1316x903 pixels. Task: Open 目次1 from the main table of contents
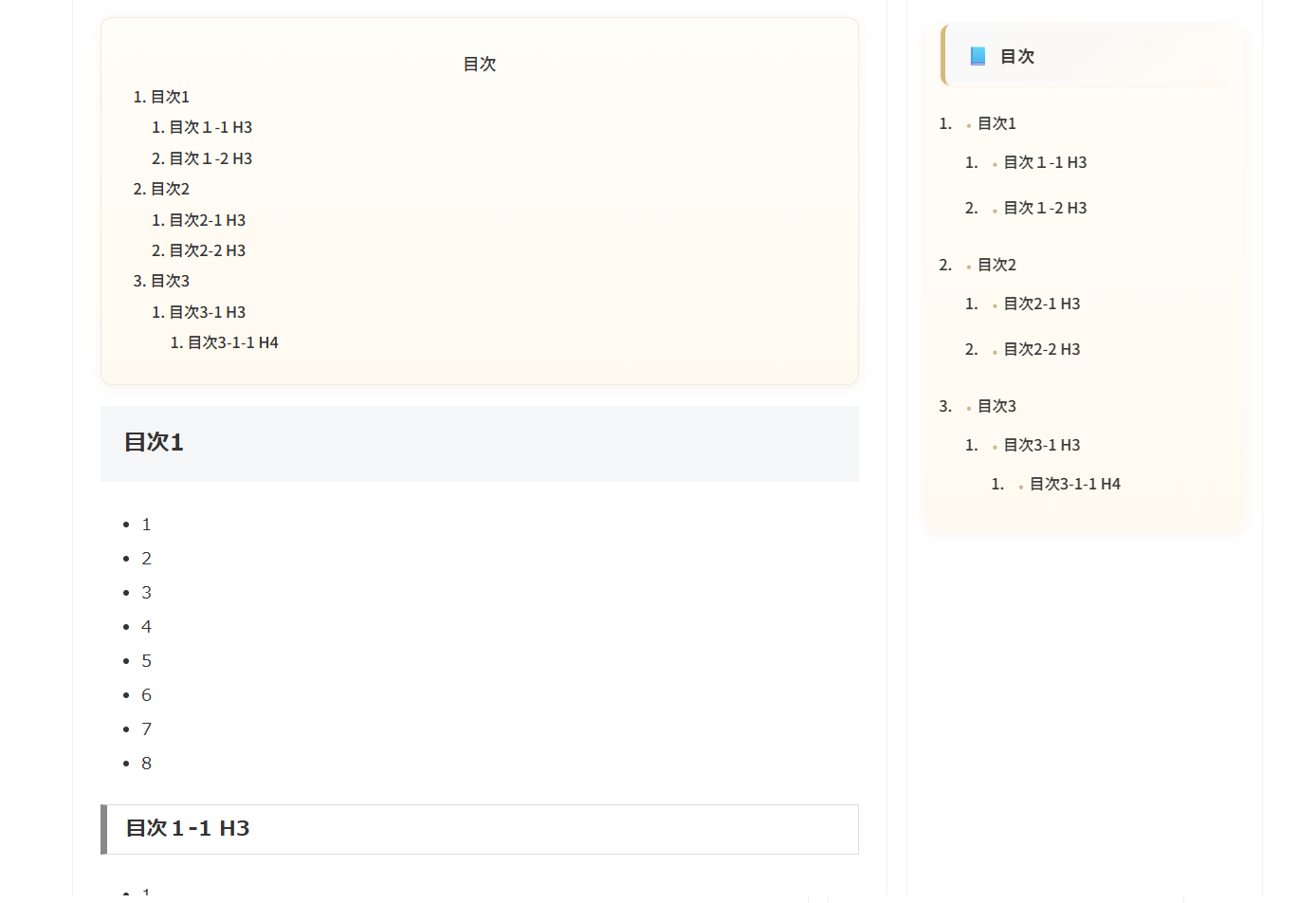(168, 96)
